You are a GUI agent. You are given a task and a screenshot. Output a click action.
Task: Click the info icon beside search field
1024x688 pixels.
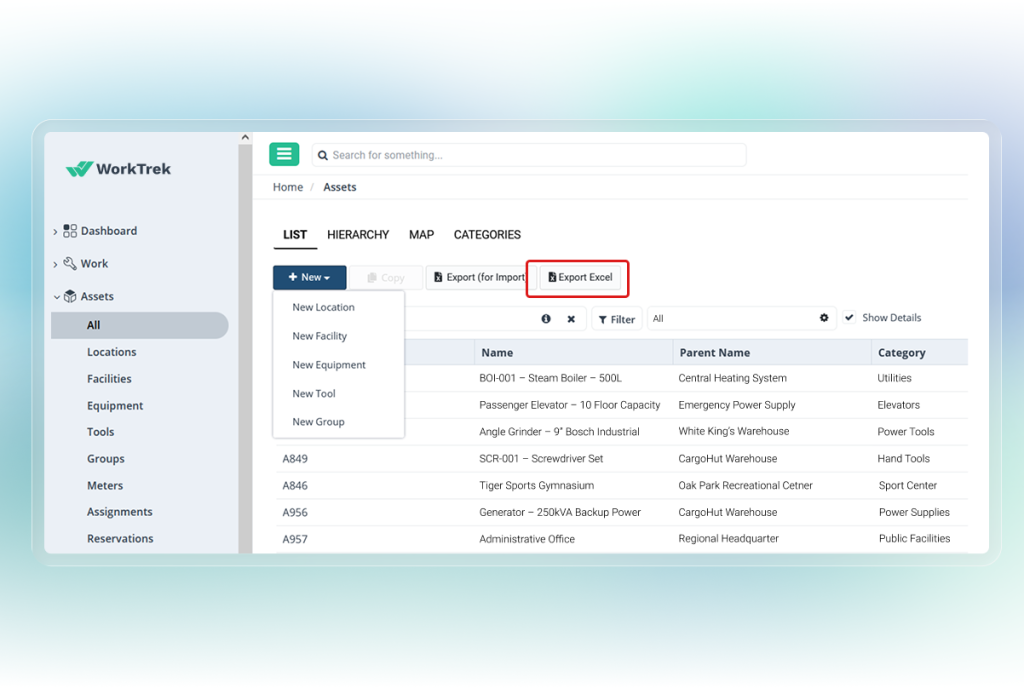(x=546, y=319)
